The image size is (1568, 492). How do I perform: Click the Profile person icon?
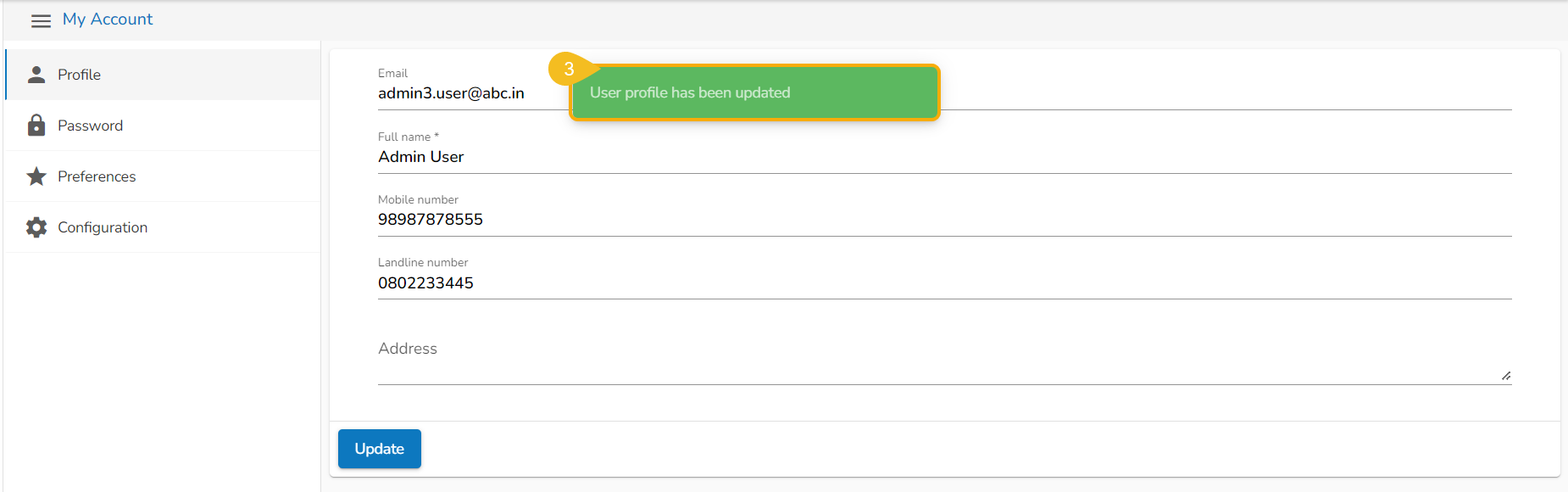(36, 75)
